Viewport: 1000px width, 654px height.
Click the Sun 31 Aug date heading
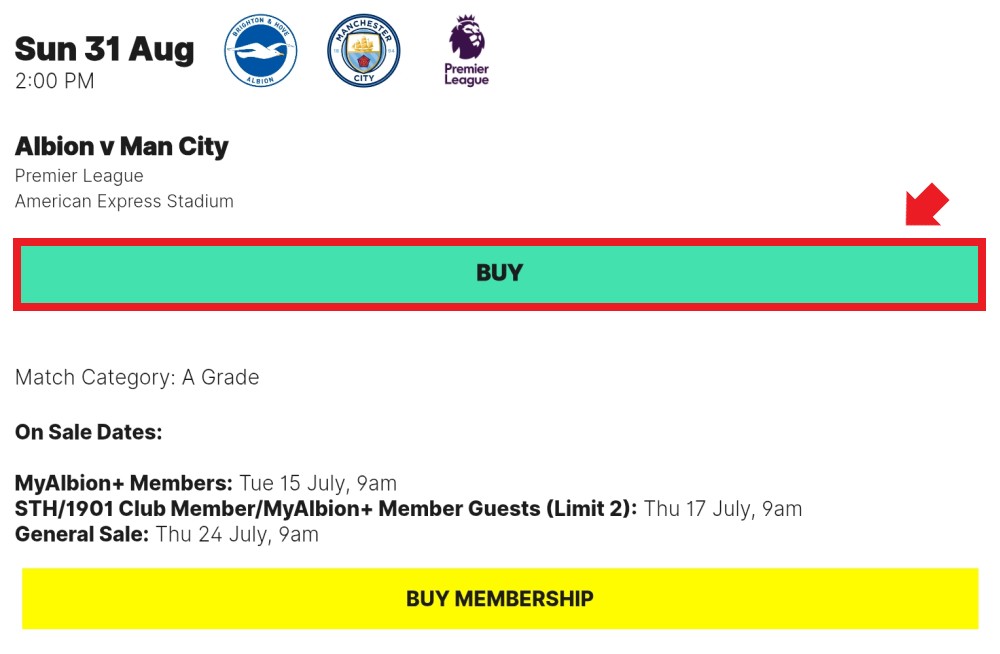pyautogui.click(x=104, y=49)
